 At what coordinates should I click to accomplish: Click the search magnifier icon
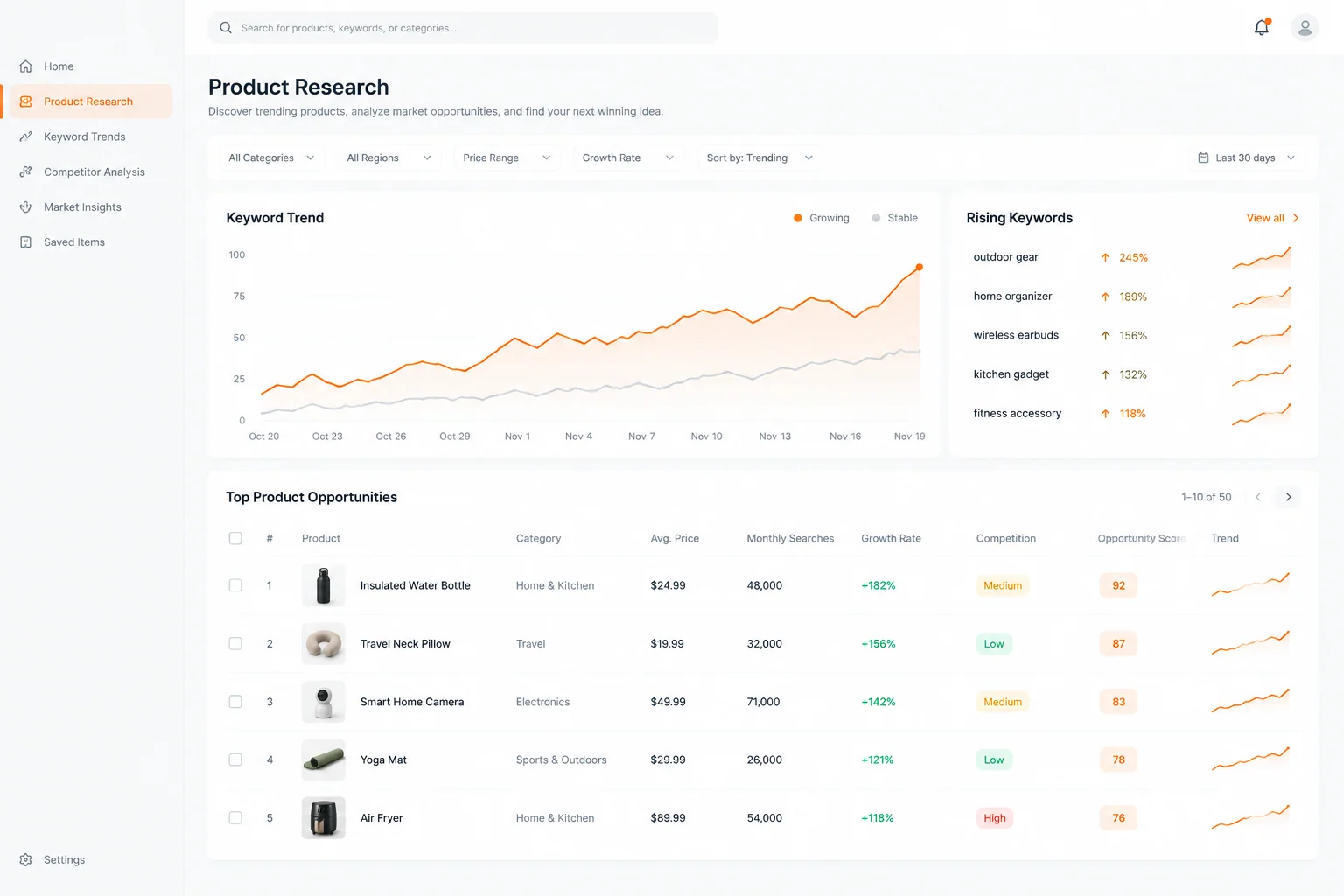(x=225, y=28)
